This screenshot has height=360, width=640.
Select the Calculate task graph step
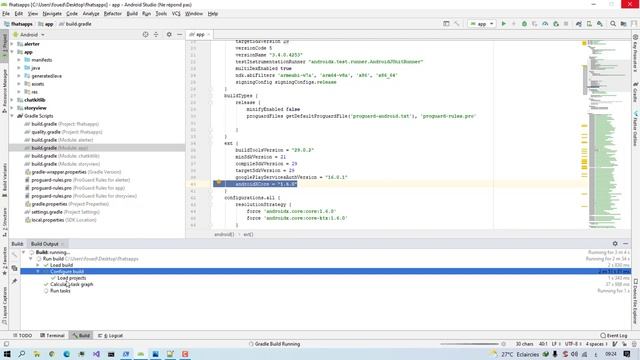[x=71, y=284]
